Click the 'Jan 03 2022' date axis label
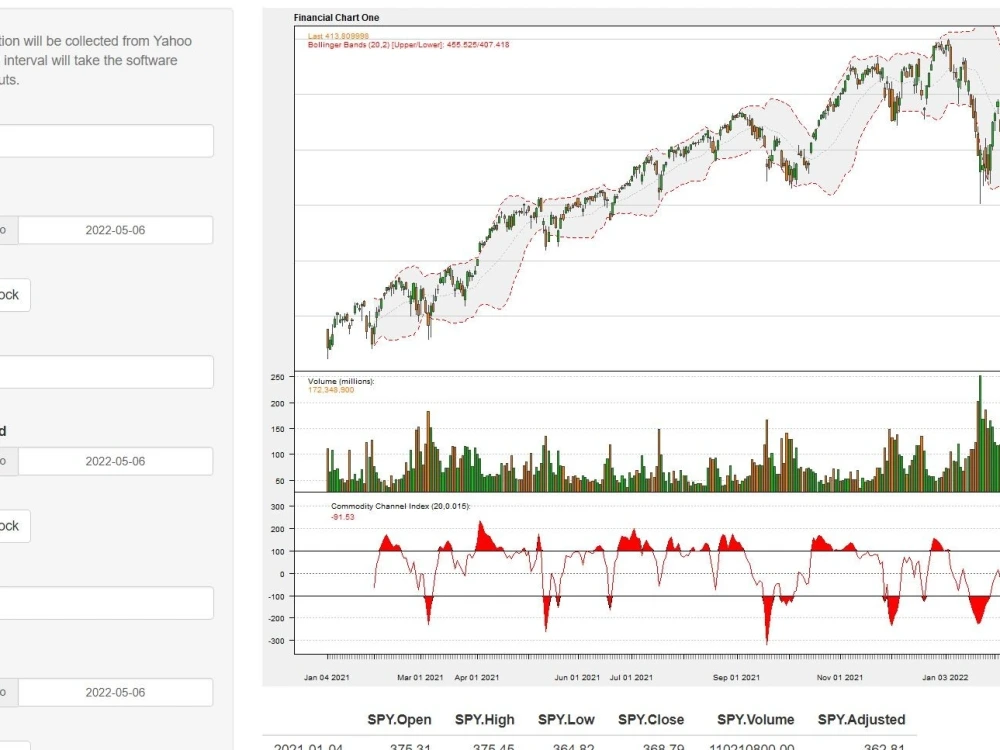Screen dimensions: 1000x750 (945, 677)
